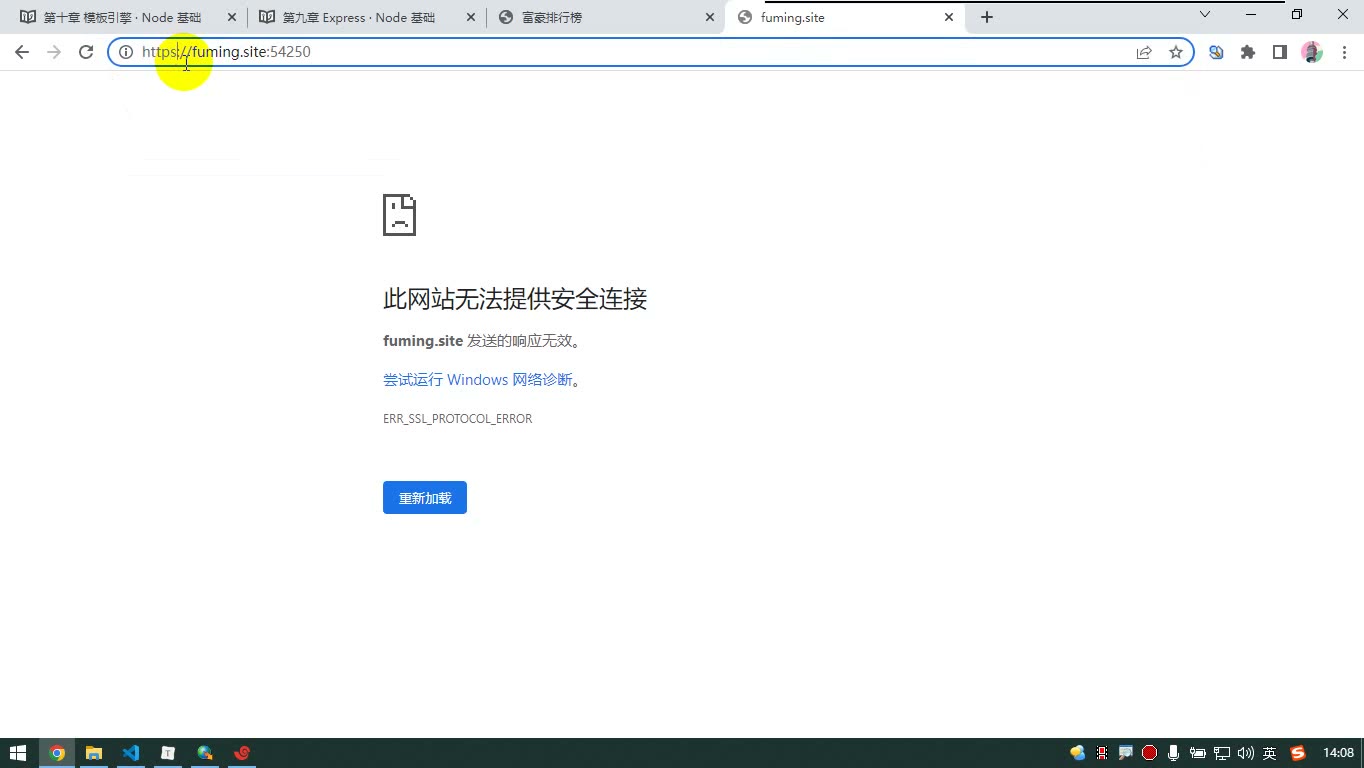The width and height of the screenshot is (1364, 768).
Task: Switch to 第十章 模板引擎 tab
Action: click(x=123, y=18)
